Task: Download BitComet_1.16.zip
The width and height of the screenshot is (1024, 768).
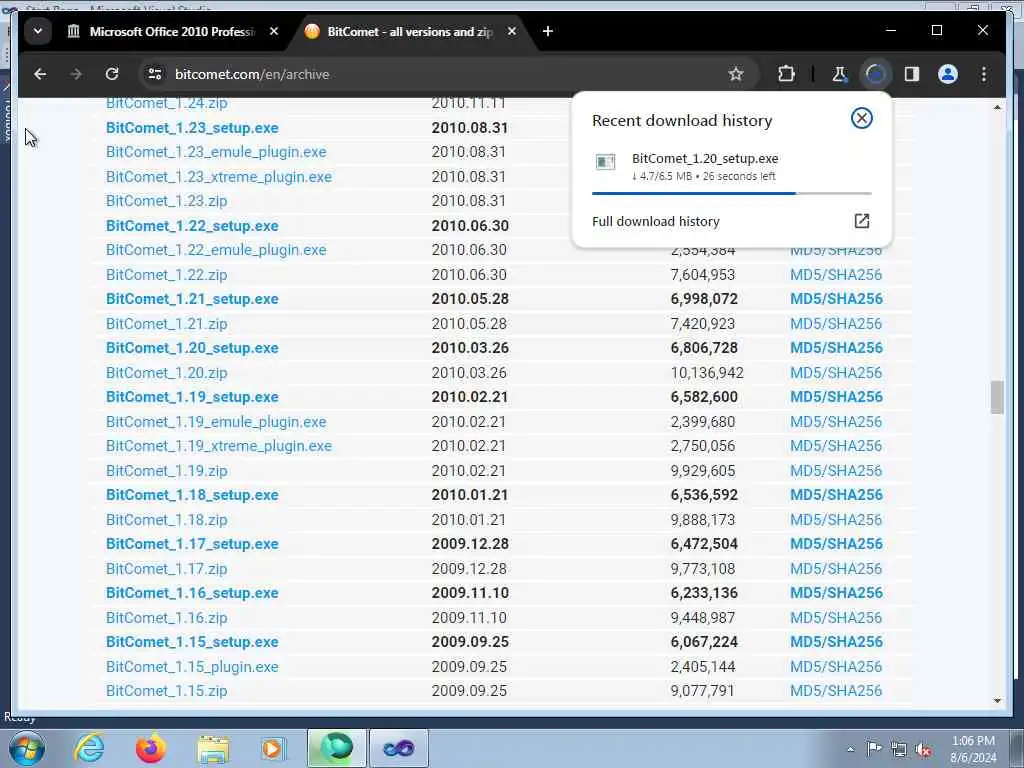Action: tap(167, 618)
